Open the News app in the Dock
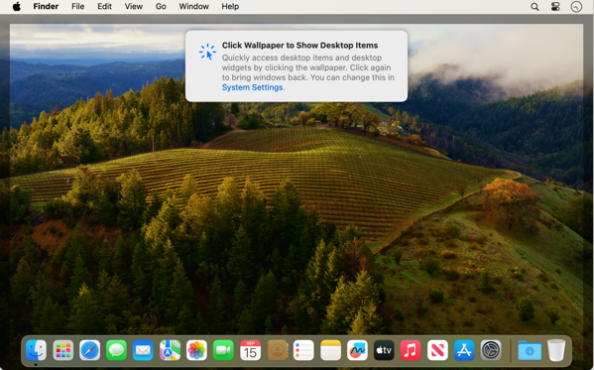Image resolution: width=594 pixels, height=370 pixels. point(438,350)
